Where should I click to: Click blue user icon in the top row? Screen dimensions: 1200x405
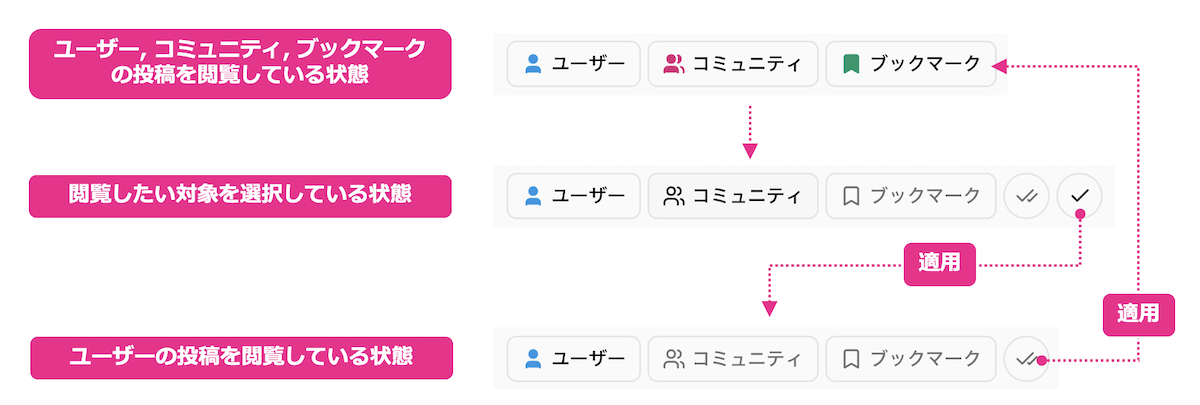coord(533,64)
